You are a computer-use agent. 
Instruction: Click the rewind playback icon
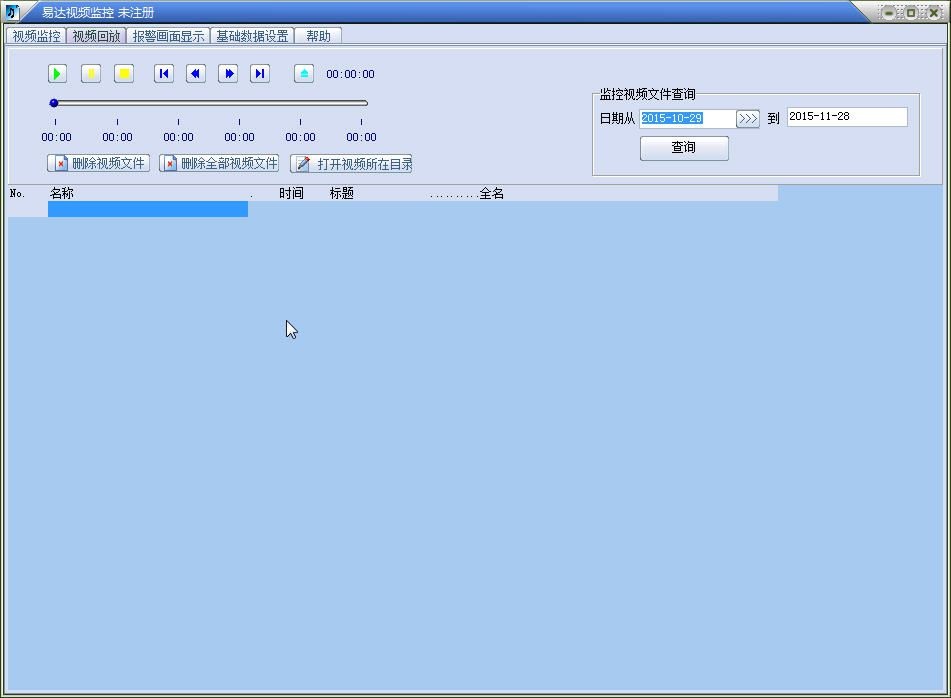[196, 74]
